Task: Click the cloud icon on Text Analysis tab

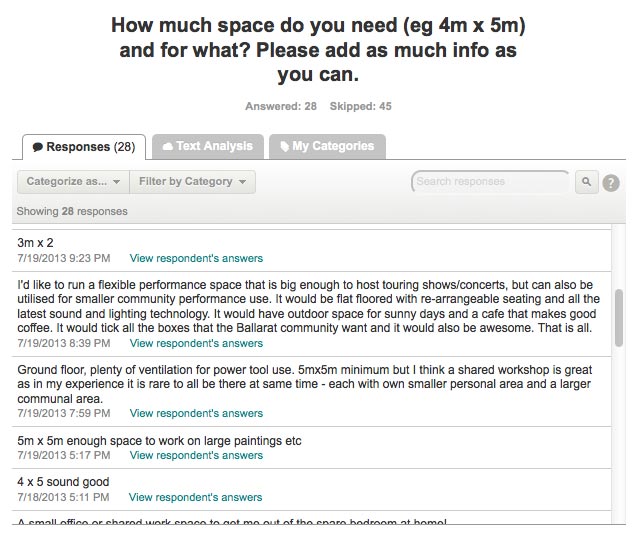Action: 168,146
